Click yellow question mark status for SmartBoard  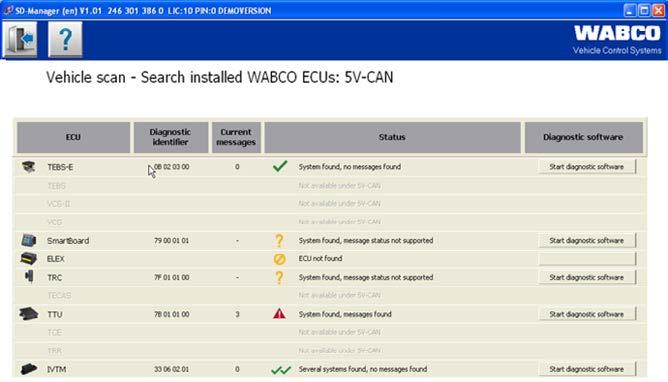coord(279,241)
